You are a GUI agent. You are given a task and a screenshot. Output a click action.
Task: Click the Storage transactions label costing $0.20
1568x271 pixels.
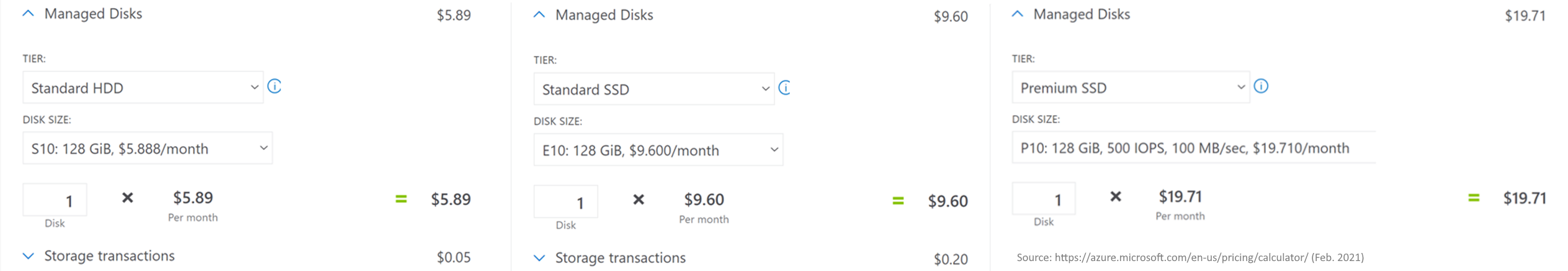(620, 258)
